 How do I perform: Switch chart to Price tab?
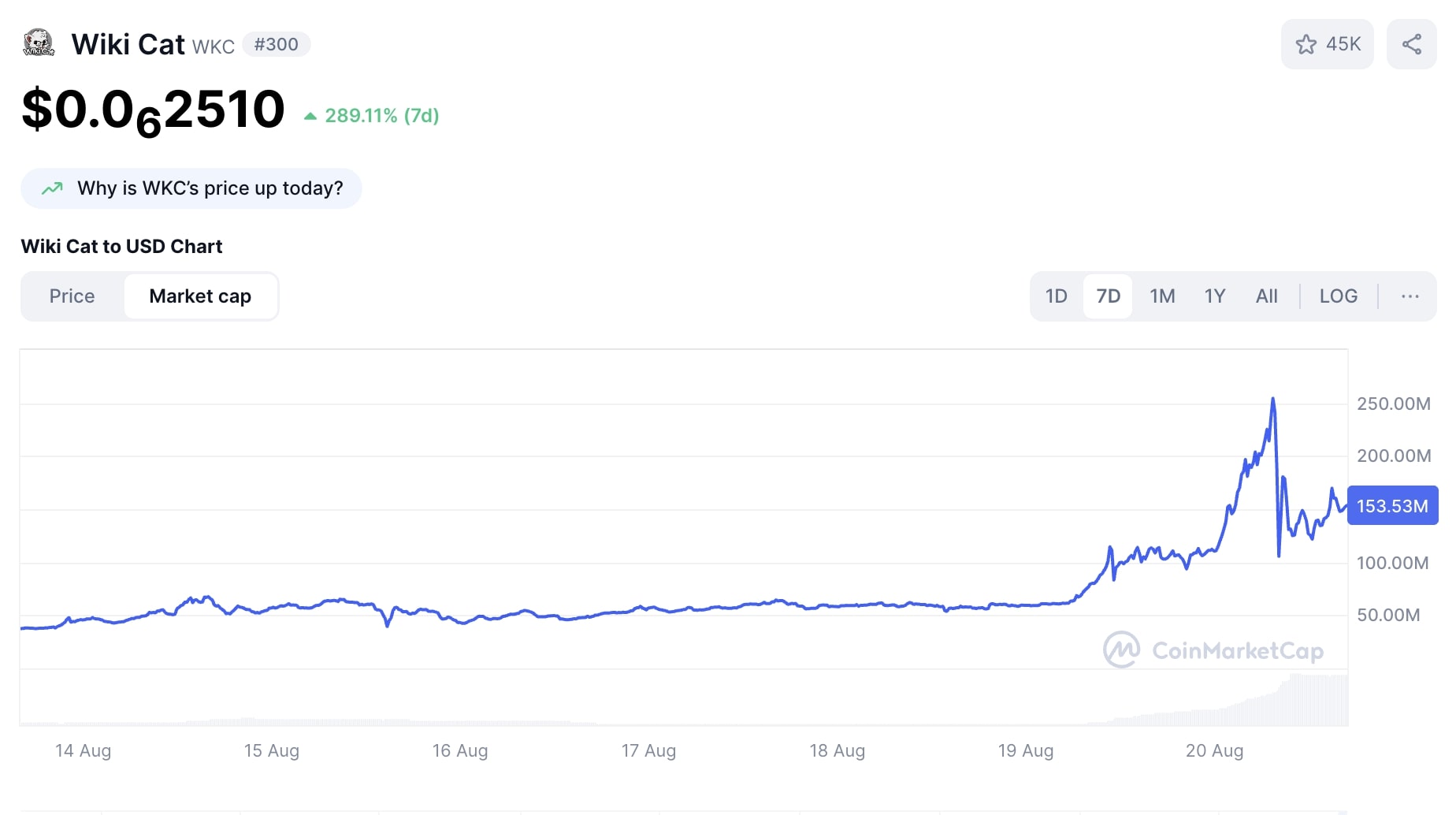tap(72, 296)
